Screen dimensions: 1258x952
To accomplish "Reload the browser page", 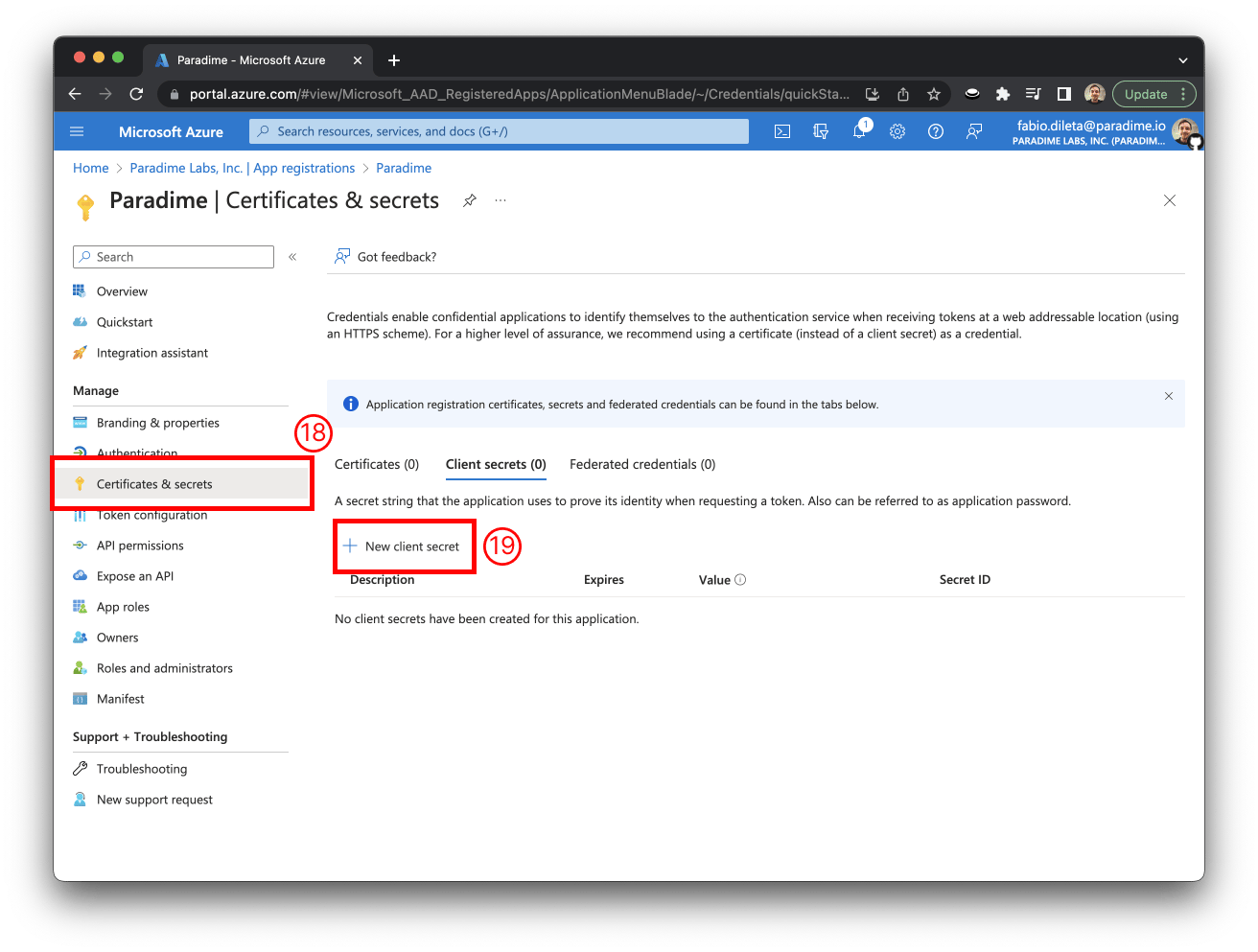I will 136,94.
